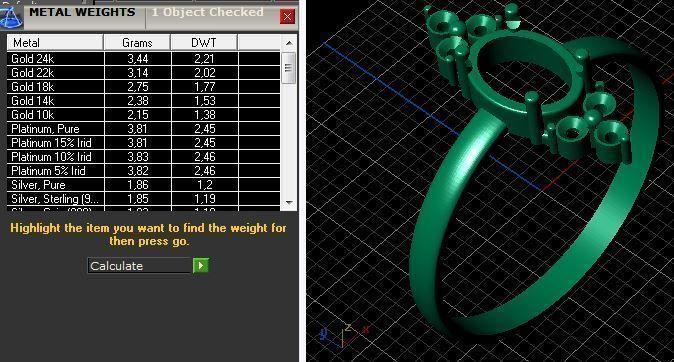Select the Calculate dropdown field
The height and width of the screenshot is (362, 674).
point(140,266)
